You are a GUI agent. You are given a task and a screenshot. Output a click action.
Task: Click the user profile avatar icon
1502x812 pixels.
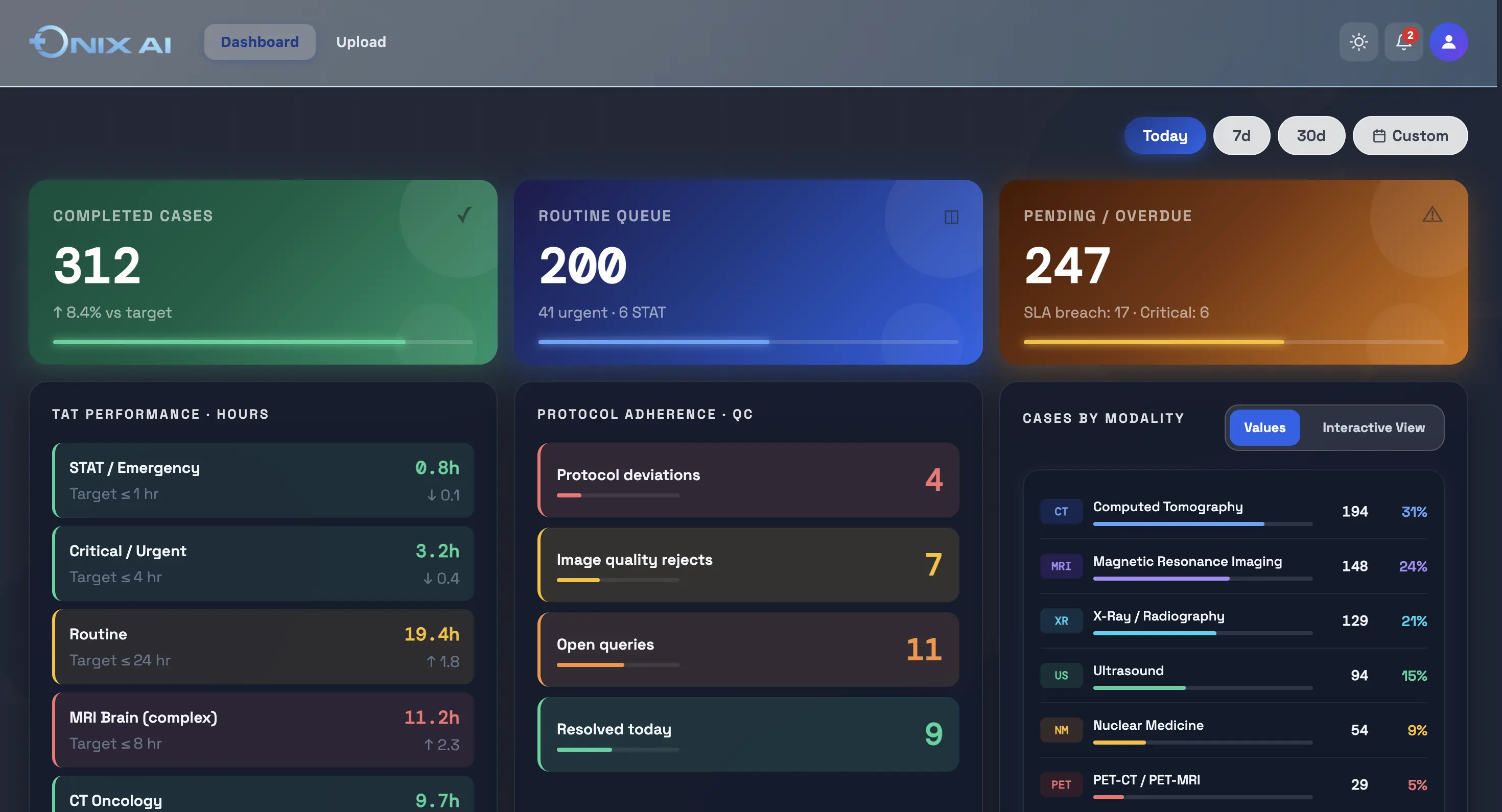click(x=1448, y=41)
